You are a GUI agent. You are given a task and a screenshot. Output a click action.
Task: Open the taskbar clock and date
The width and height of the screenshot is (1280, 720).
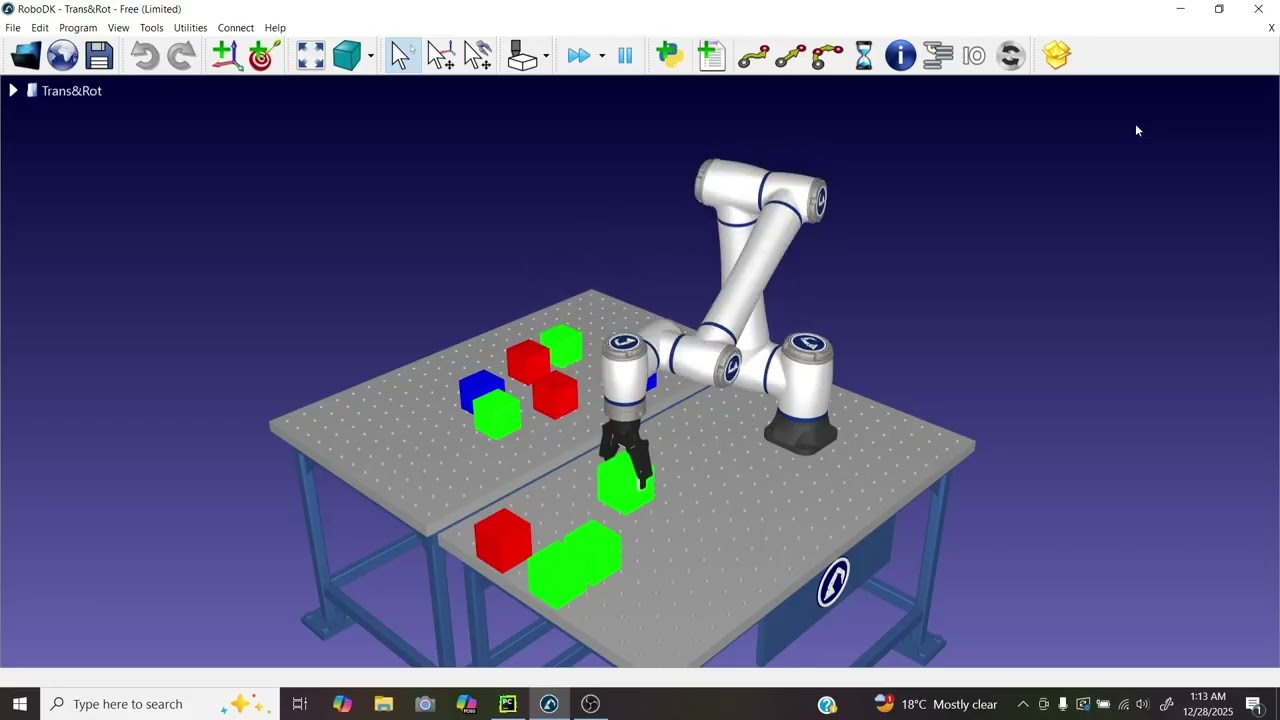1208,704
